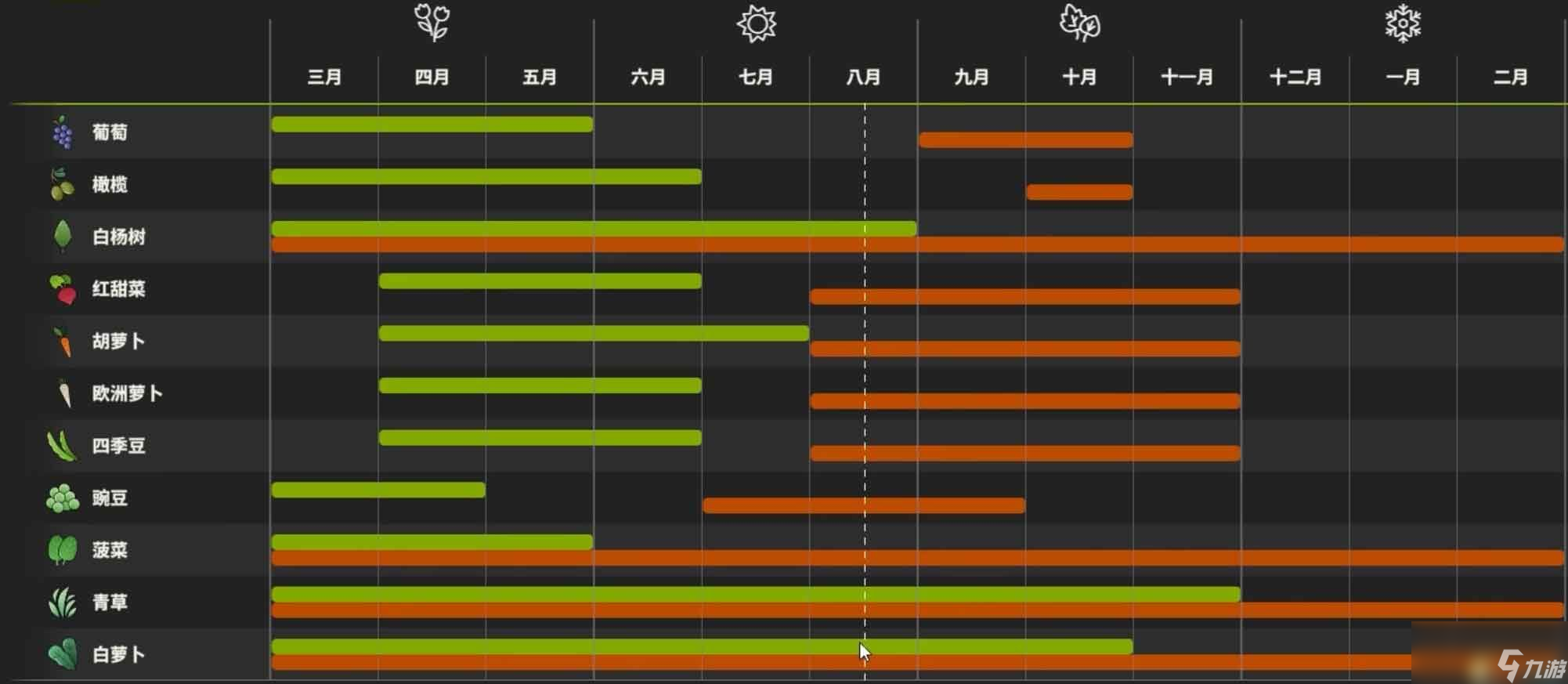The image size is (1568, 684).
Task: Click the spinach green planting bar
Action: [x=432, y=541]
